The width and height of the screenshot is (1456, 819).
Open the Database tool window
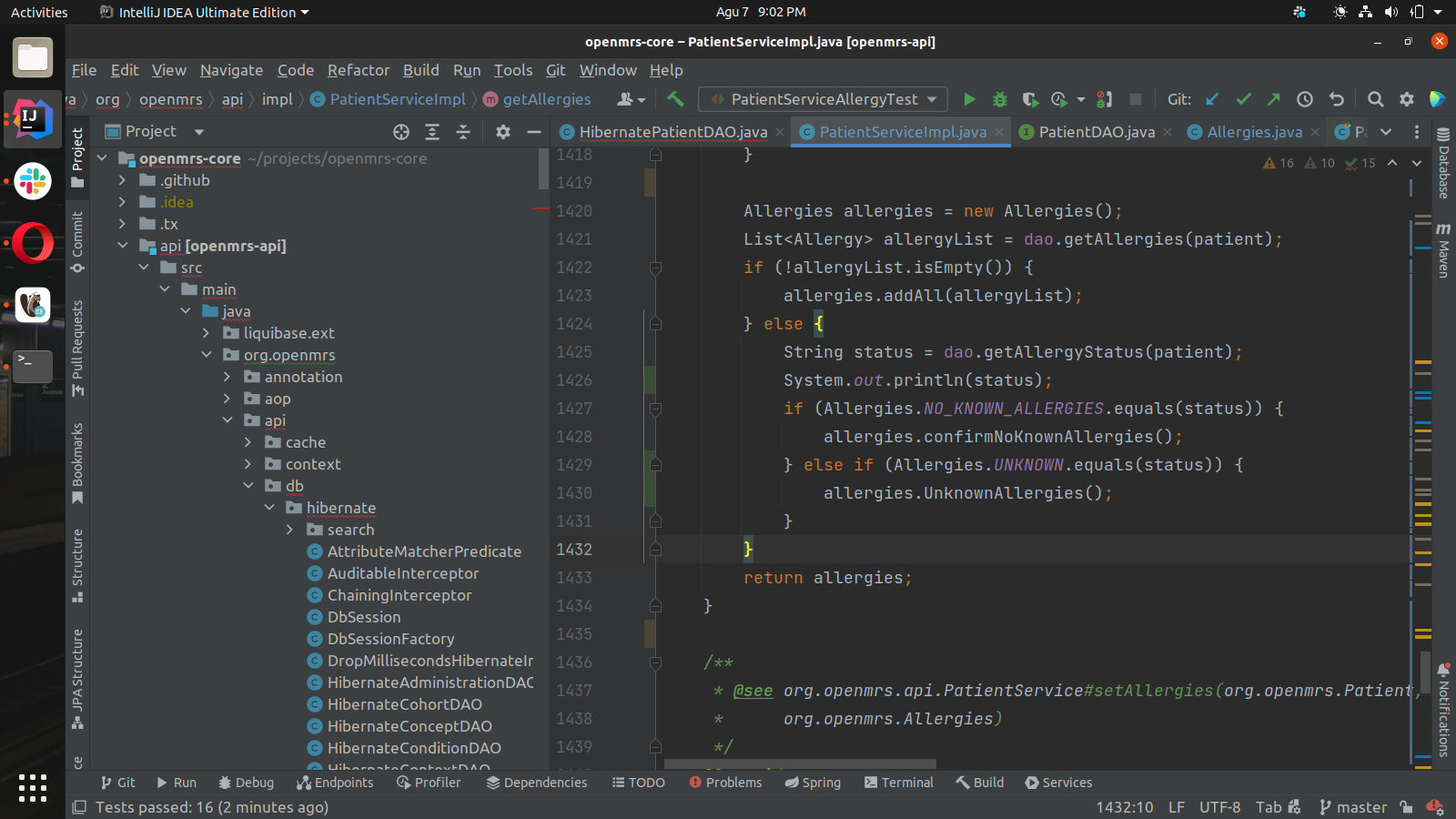point(1443,163)
